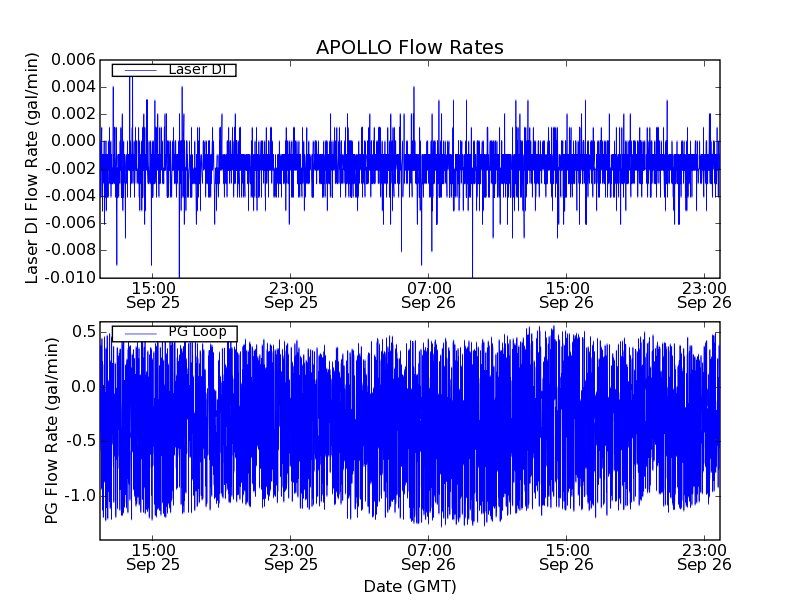This screenshot has height=600, width=800.
Task: Click the 0.006 tick label on top plot
Action: coord(73,60)
